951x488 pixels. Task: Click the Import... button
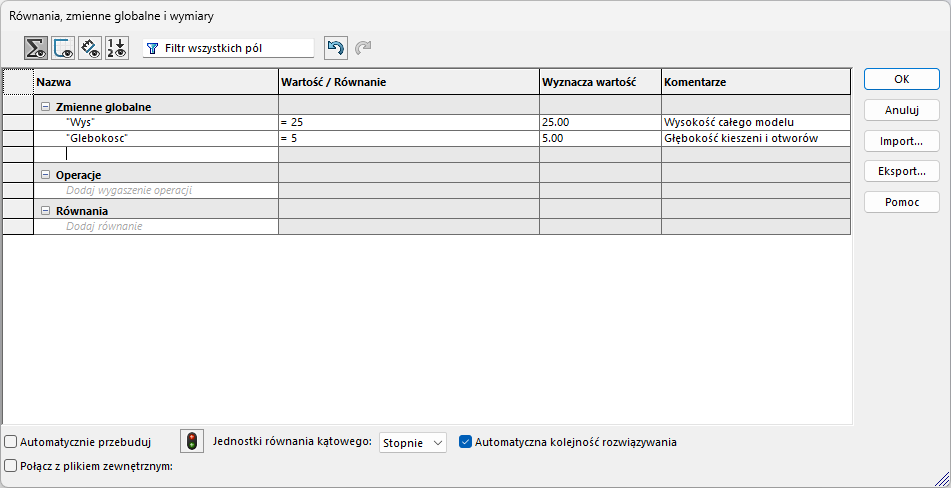(x=901, y=141)
